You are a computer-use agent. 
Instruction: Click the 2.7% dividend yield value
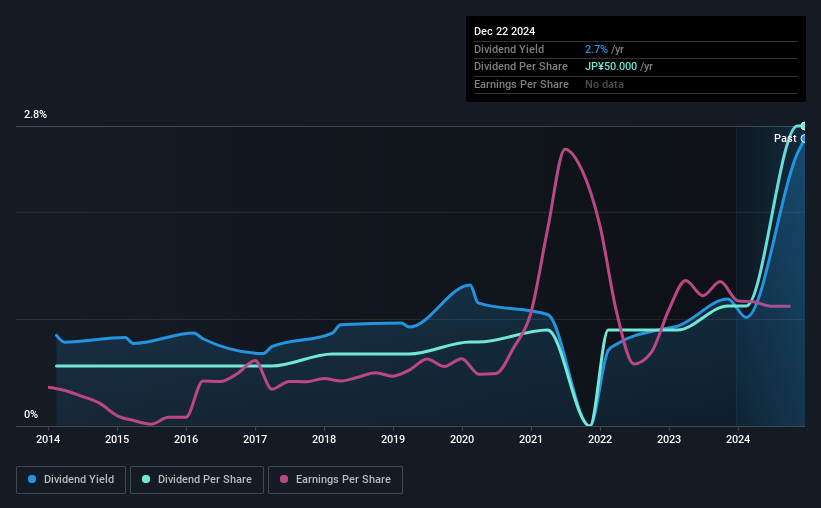pyautogui.click(x=596, y=49)
